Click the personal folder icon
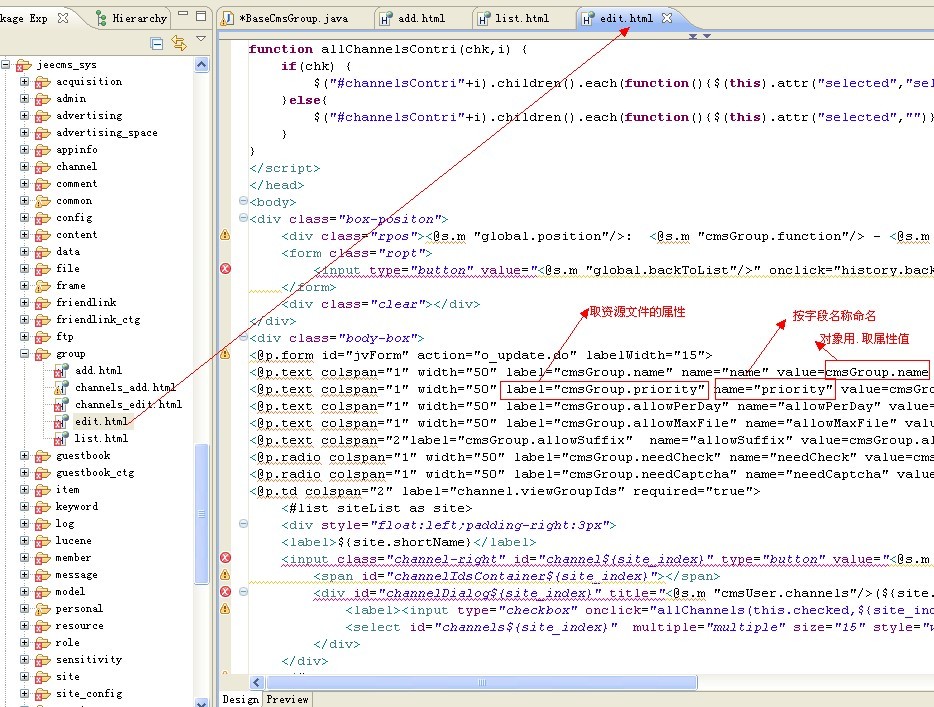This screenshot has width=934, height=707. [42, 609]
